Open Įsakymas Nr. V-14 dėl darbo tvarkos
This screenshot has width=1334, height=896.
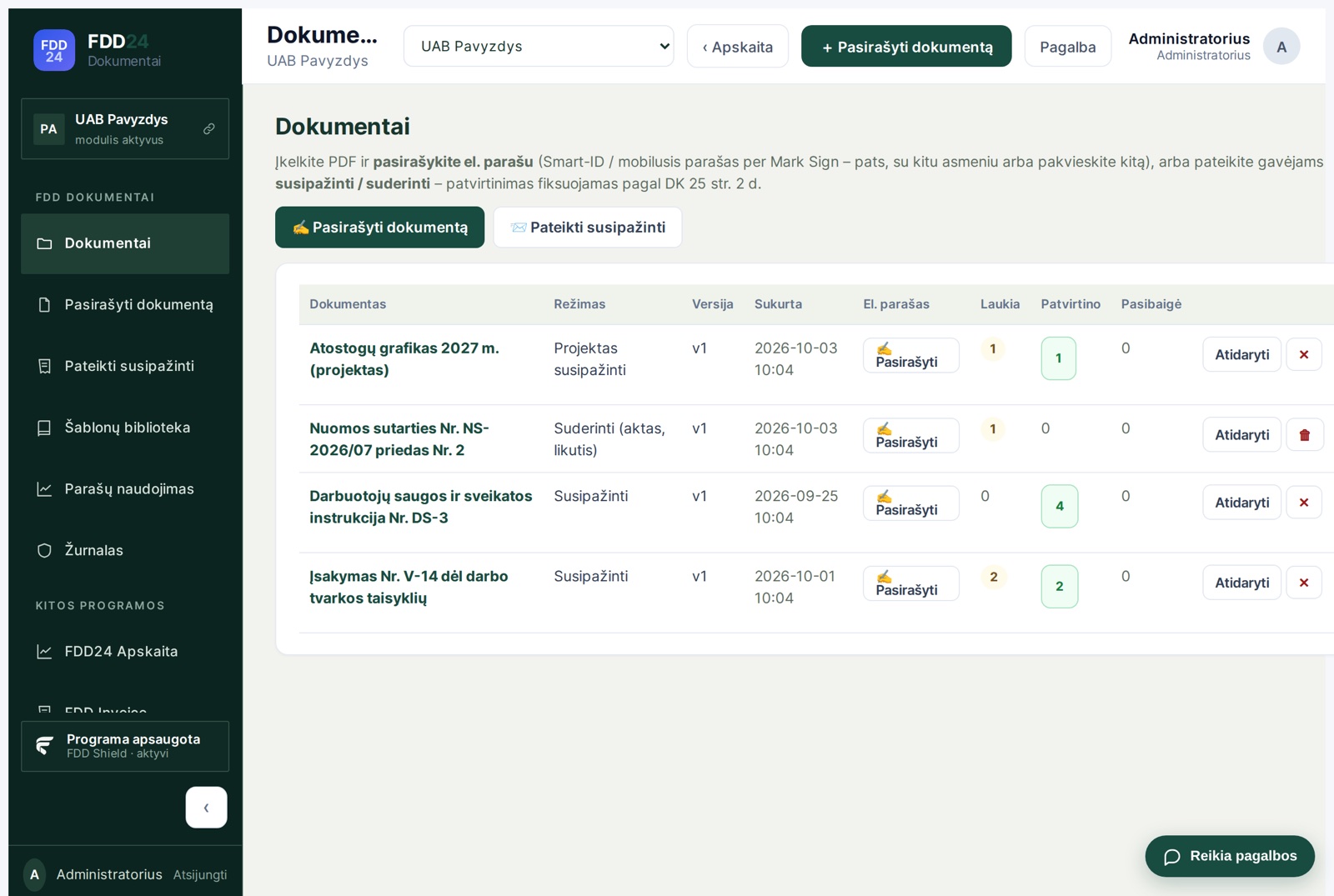click(x=409, y=587)
